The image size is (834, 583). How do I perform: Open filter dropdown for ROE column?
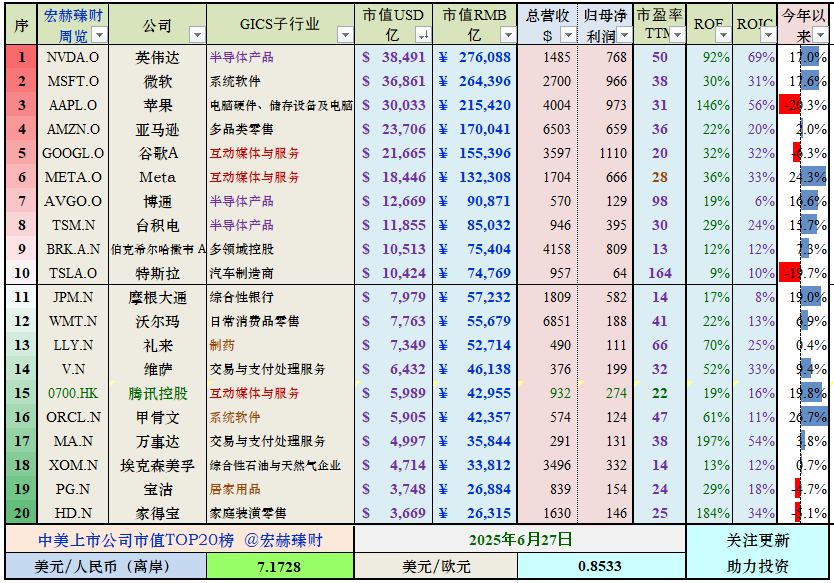click(x=723, y=35)
